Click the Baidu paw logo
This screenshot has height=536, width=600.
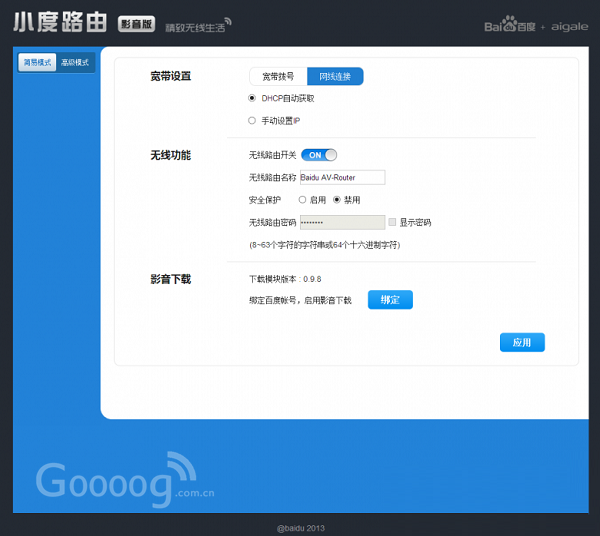pyautogui.click(x=511, y=24)
